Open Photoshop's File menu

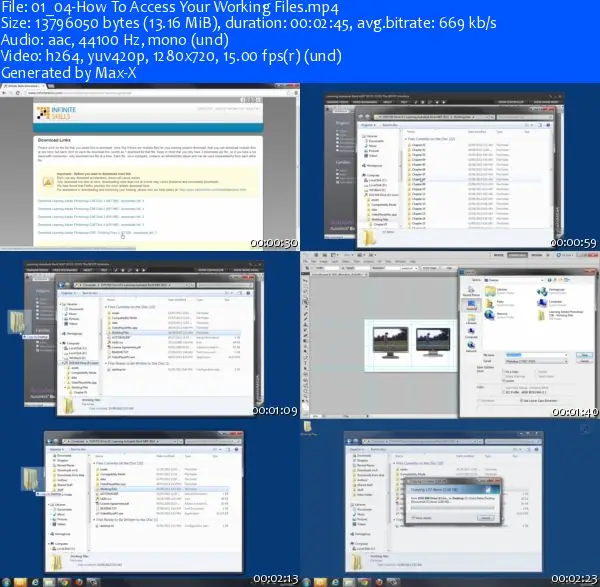(x=306, y=261)
